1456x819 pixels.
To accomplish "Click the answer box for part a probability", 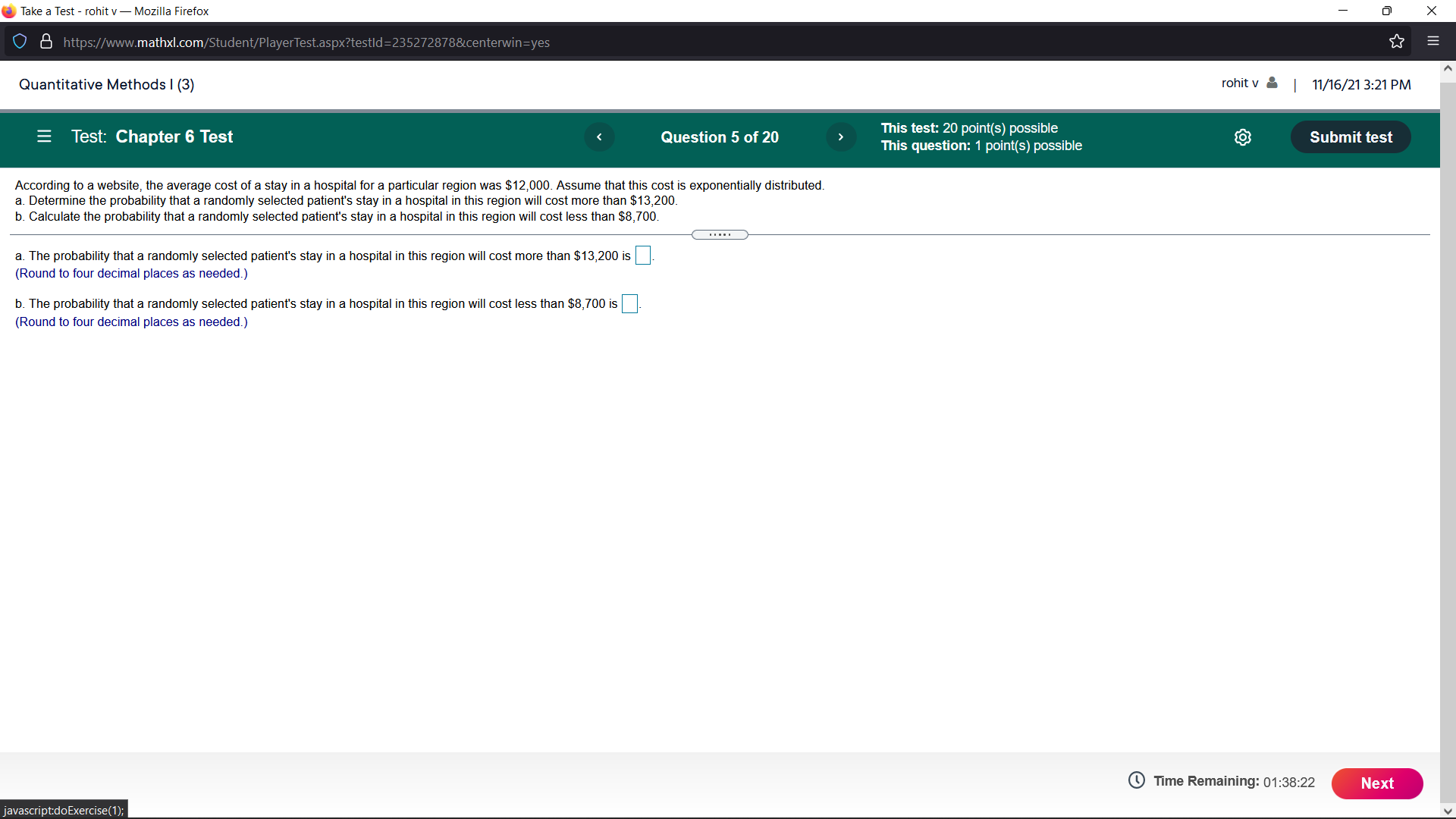I will (643, 256).
